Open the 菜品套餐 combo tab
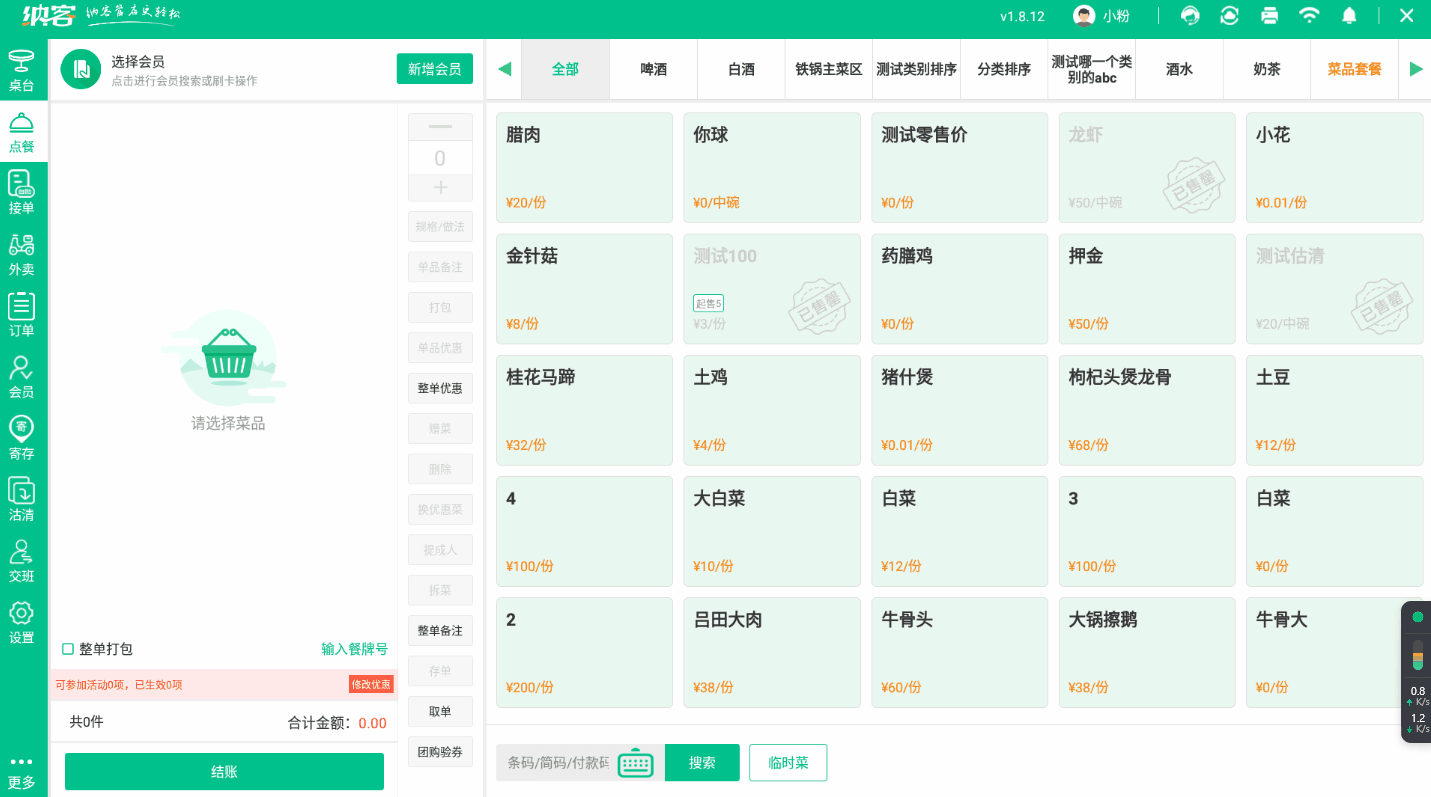The image size is (1431, 797). 1355,68
